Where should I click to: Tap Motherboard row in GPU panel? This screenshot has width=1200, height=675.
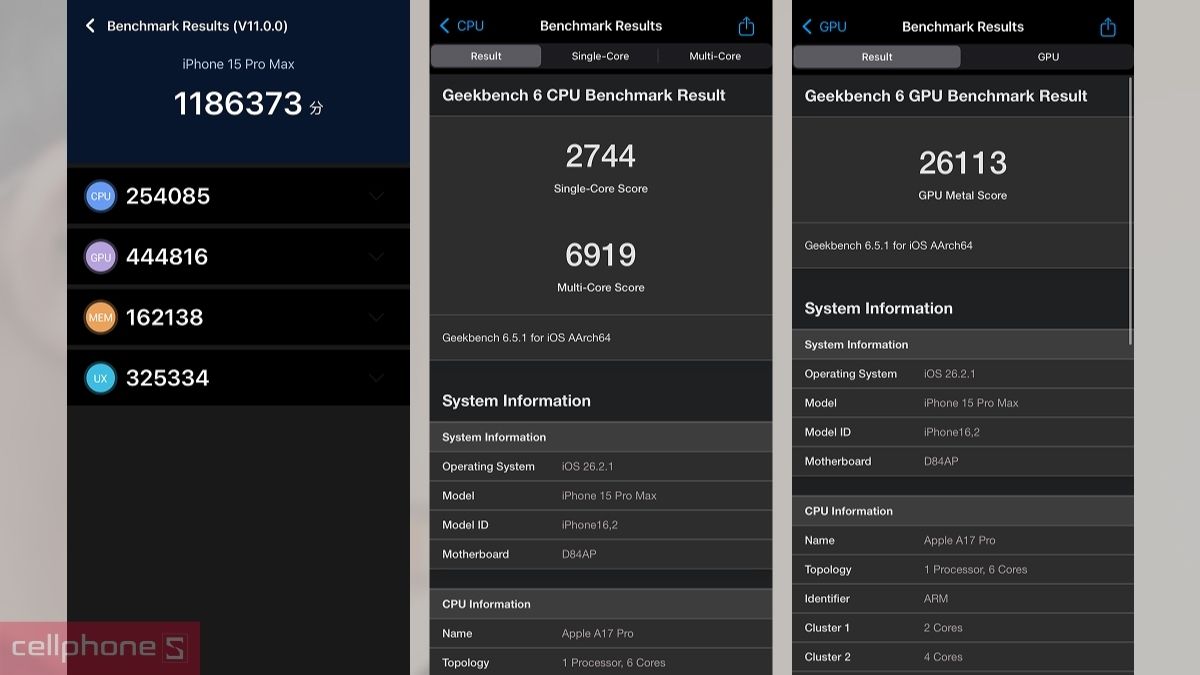coord(963,461)
